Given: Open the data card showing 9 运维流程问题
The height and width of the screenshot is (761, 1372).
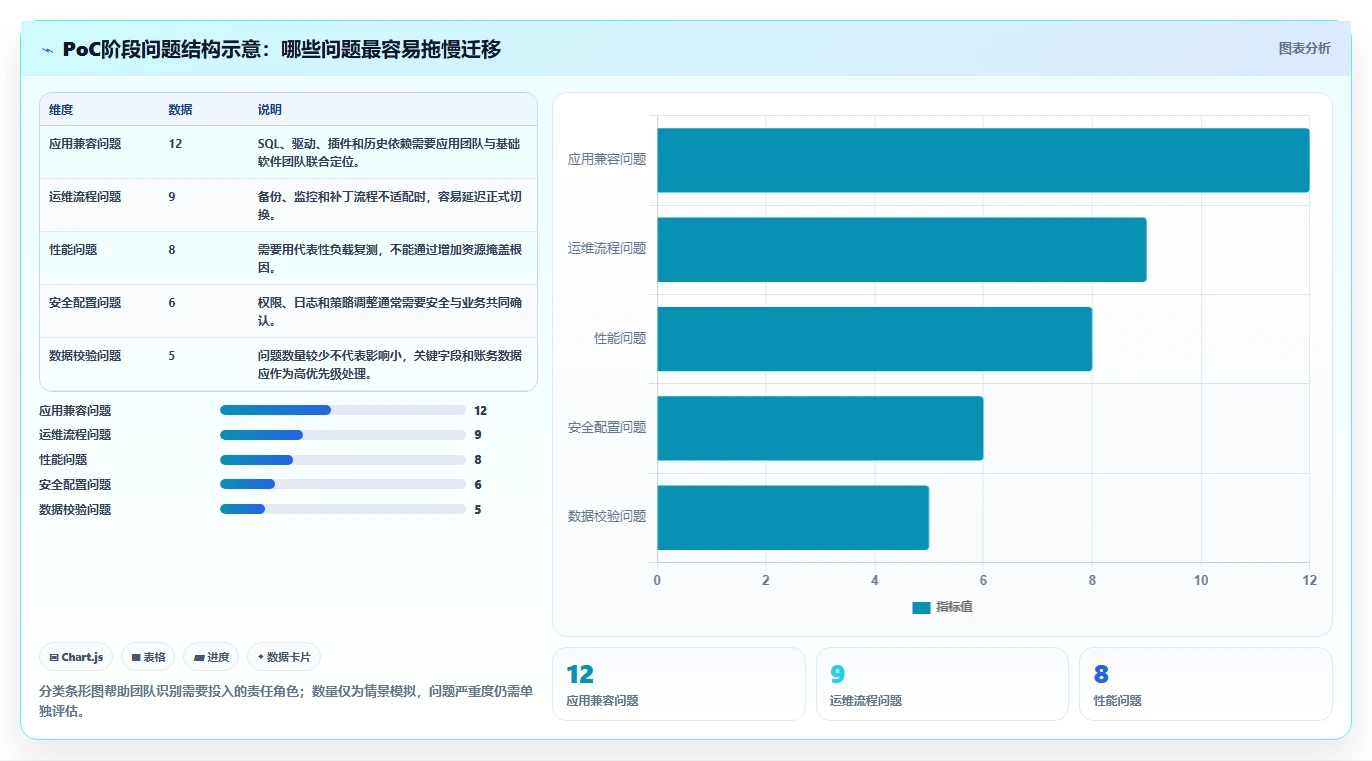Looking at the screenshot, I should coord(942,684).
